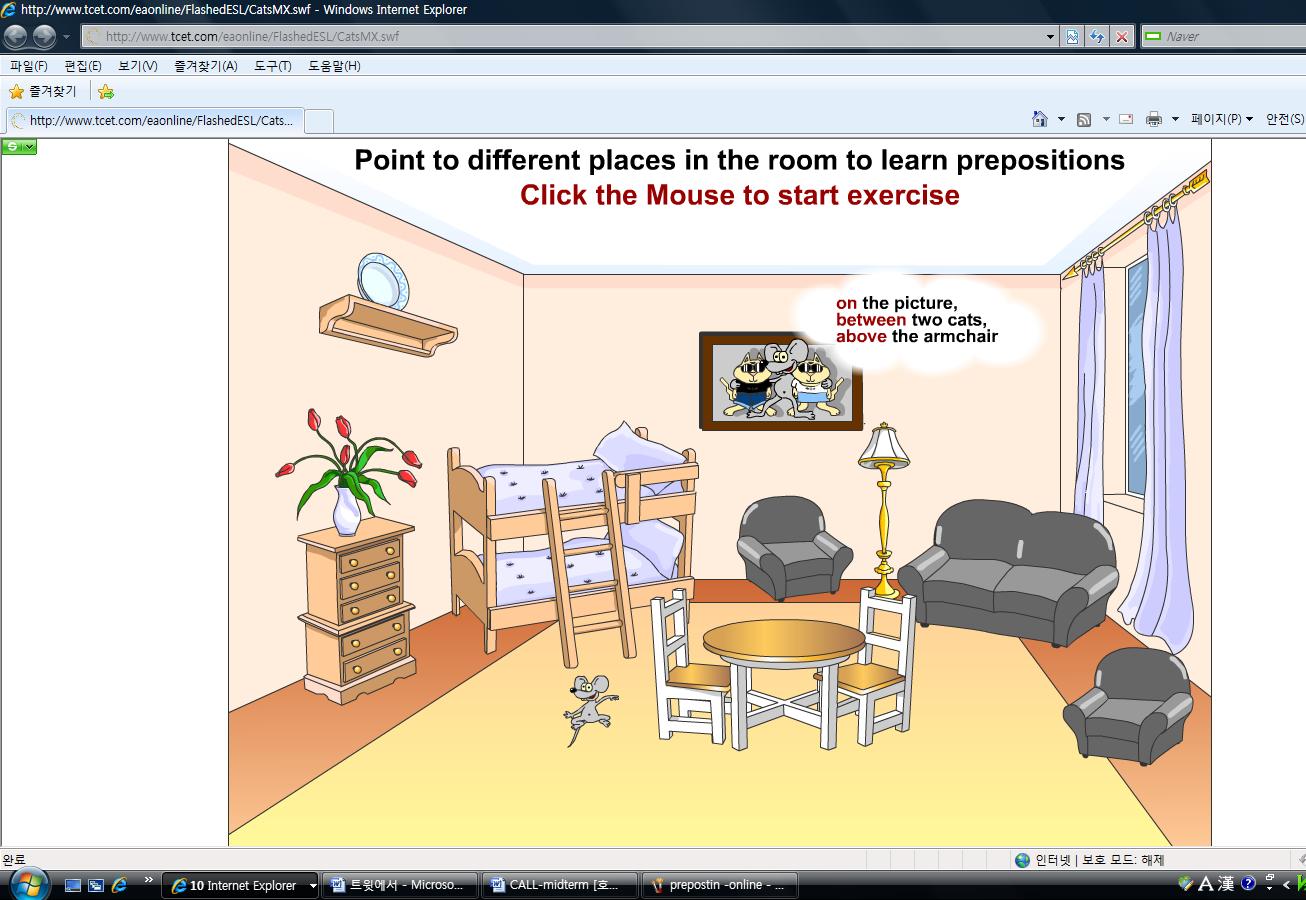Screen dimensions: 1306x900
Task: Click the 즐겨찾기 favorites star icon
Action: coord(18,91)
